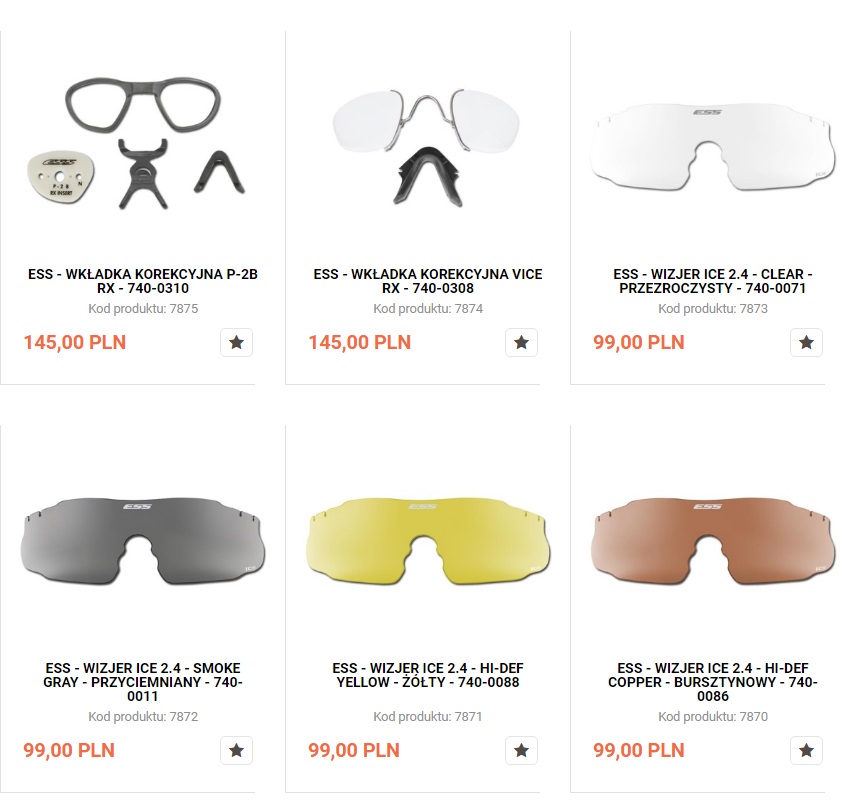The width and height of the screenshot is (844, 805).
Task: View the yellow Hi-Def lens image
Action: tap(427, 541)
